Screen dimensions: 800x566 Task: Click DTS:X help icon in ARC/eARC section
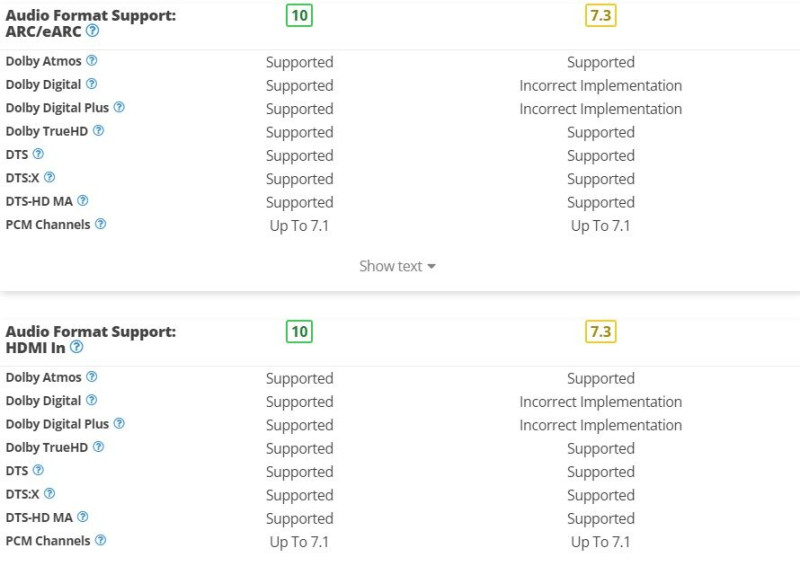coord(49,177)
